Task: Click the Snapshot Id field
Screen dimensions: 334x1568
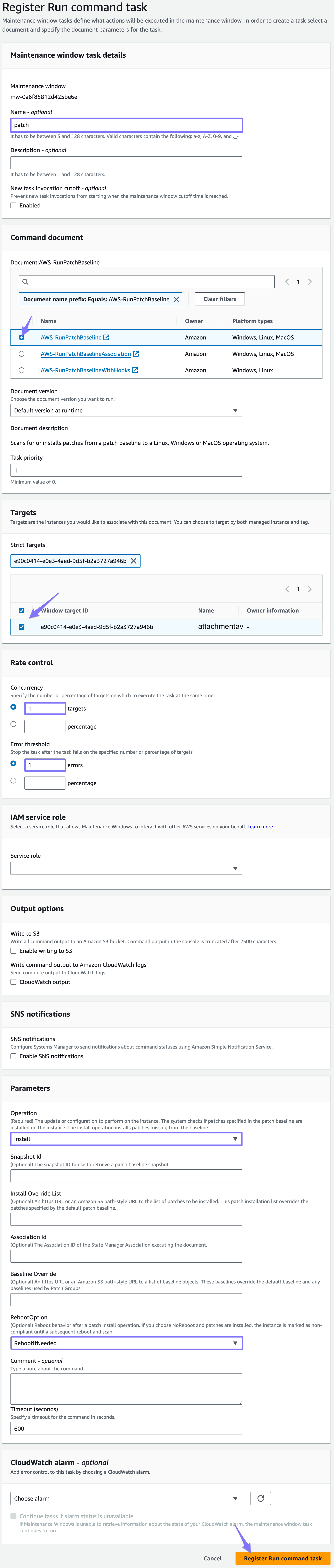Action: [x=126, y=1176]
